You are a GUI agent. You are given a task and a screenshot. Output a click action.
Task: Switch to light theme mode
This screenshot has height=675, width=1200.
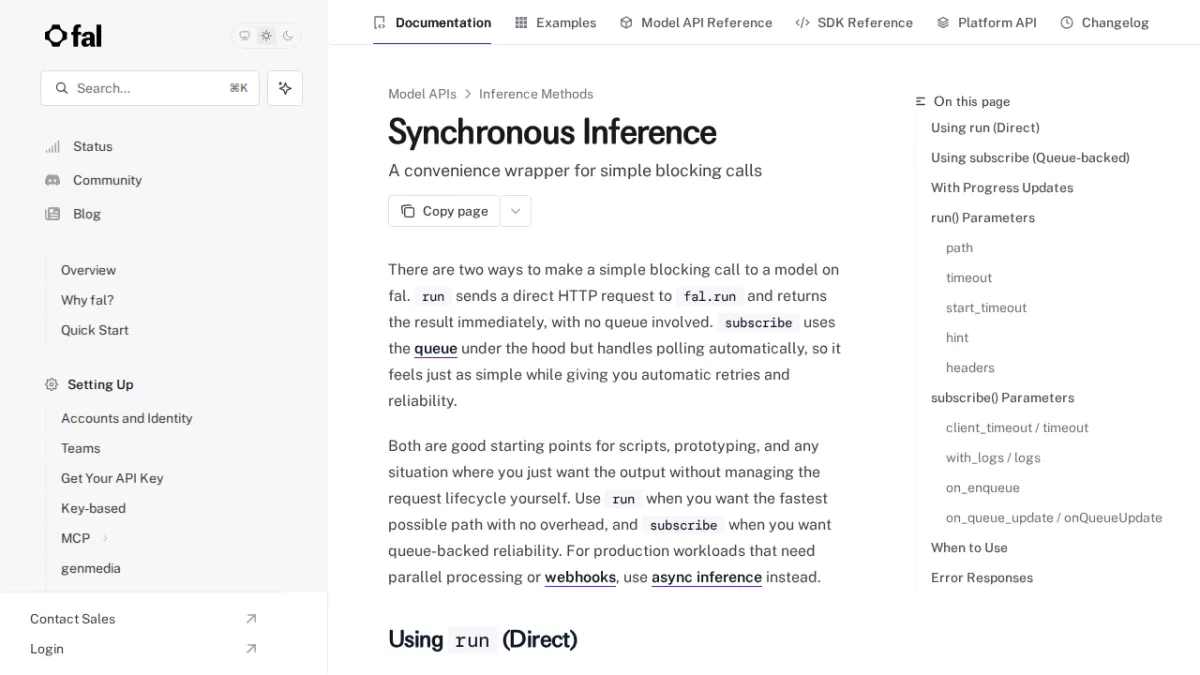point(266,36)
